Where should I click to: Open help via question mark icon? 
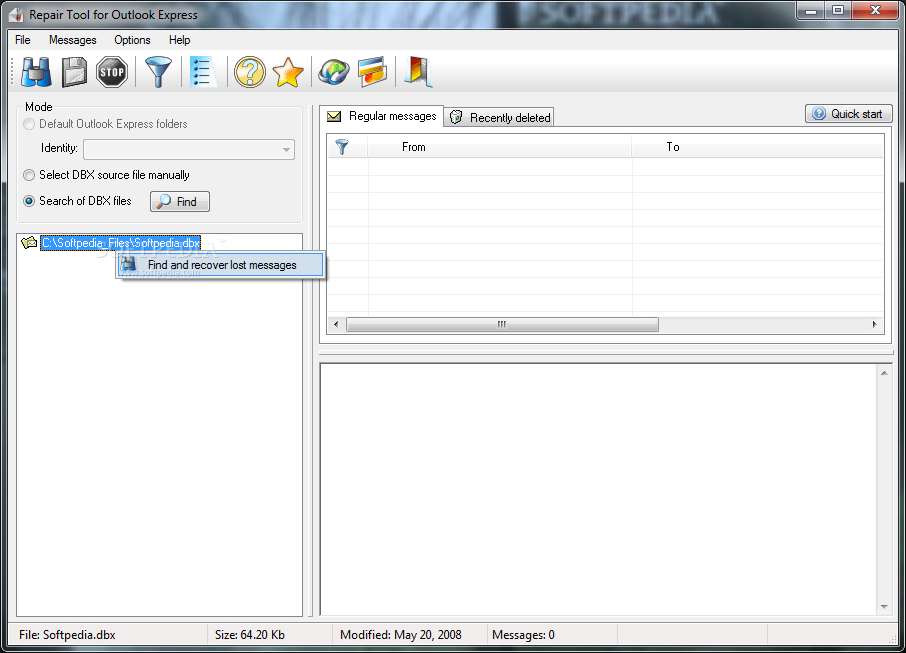(x=250, y=72)
